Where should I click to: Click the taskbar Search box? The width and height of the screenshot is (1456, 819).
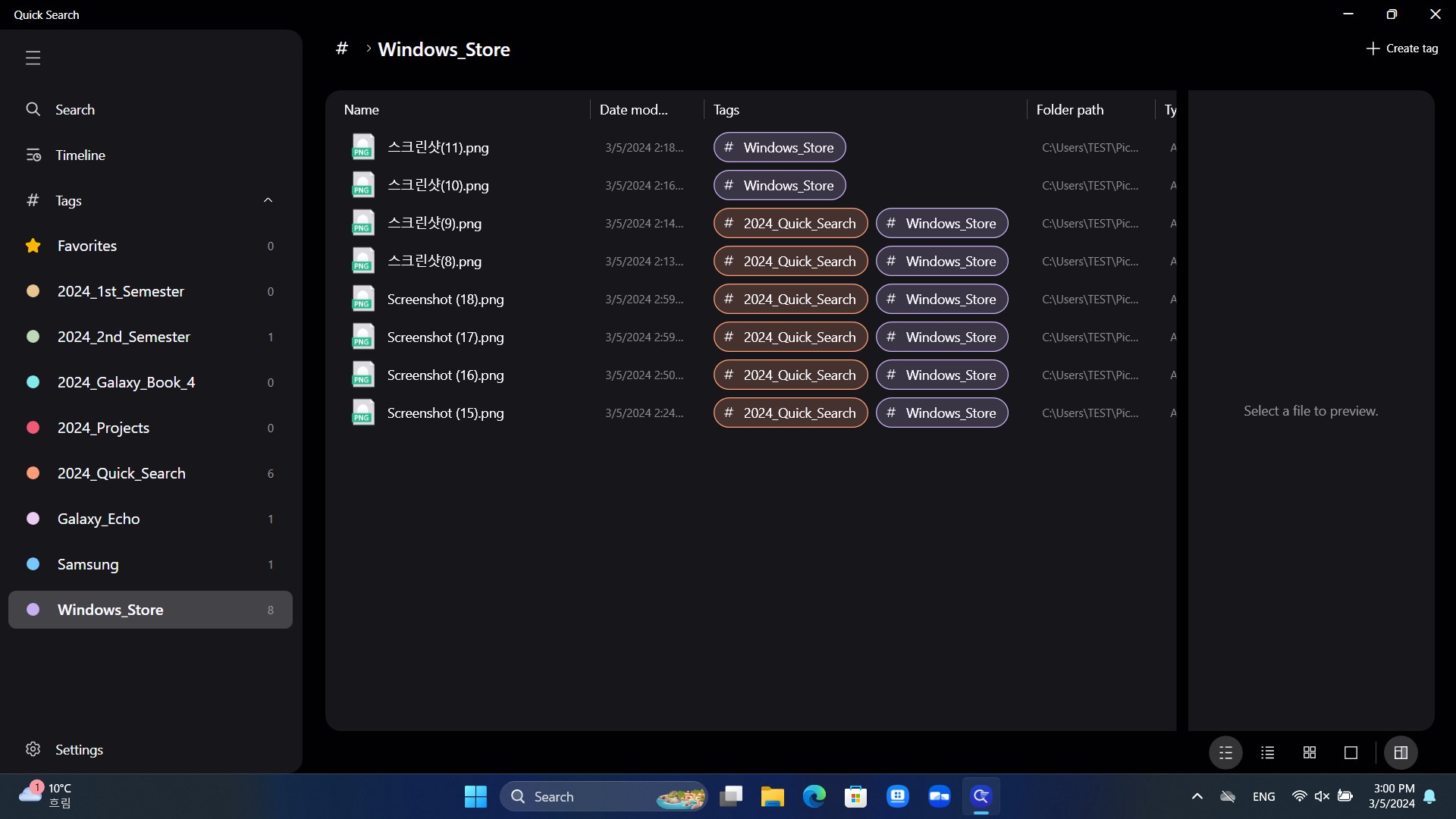[x=604, y=796]
